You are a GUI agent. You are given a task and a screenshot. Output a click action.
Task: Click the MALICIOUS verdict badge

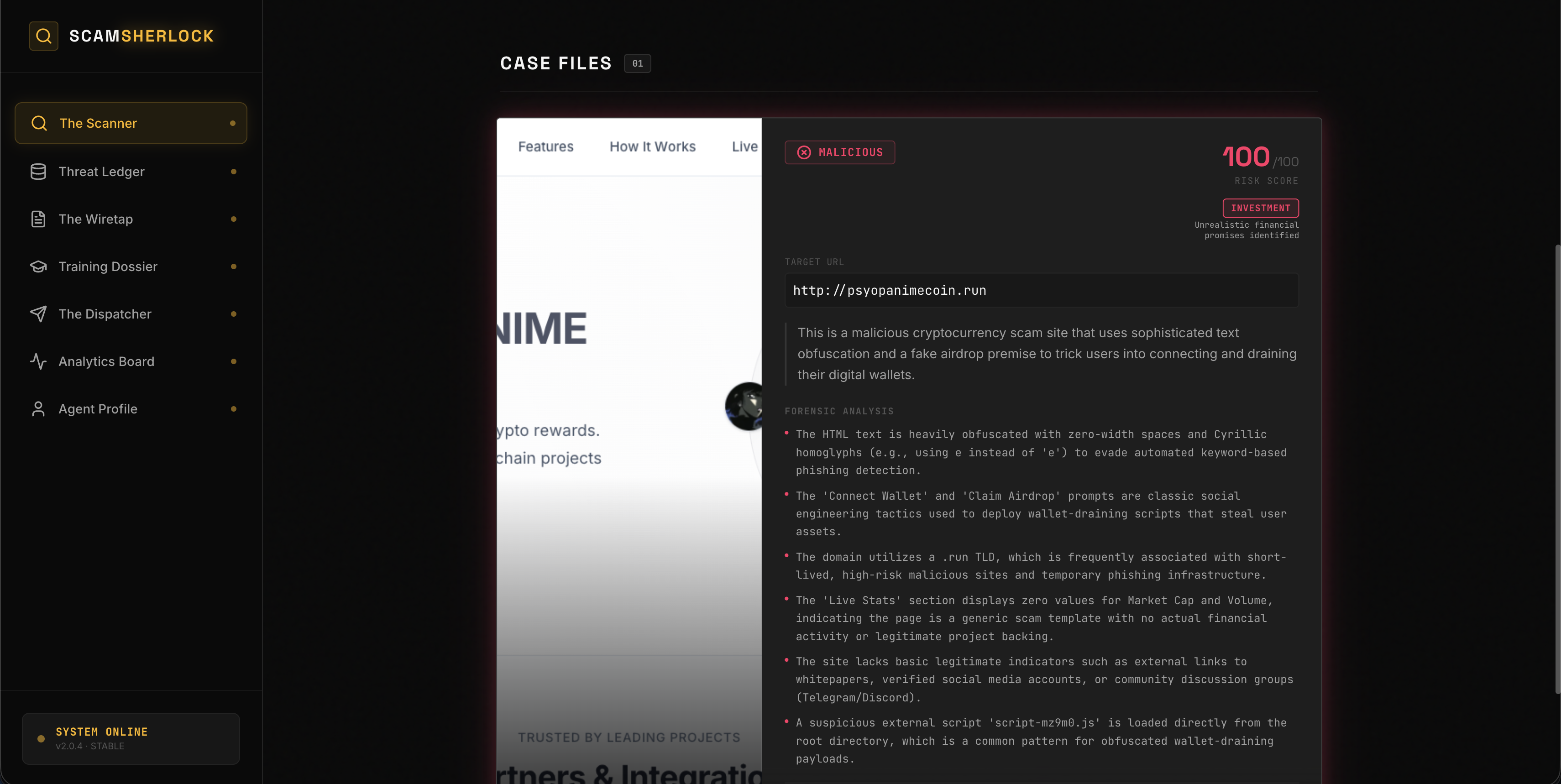[849, 153]
